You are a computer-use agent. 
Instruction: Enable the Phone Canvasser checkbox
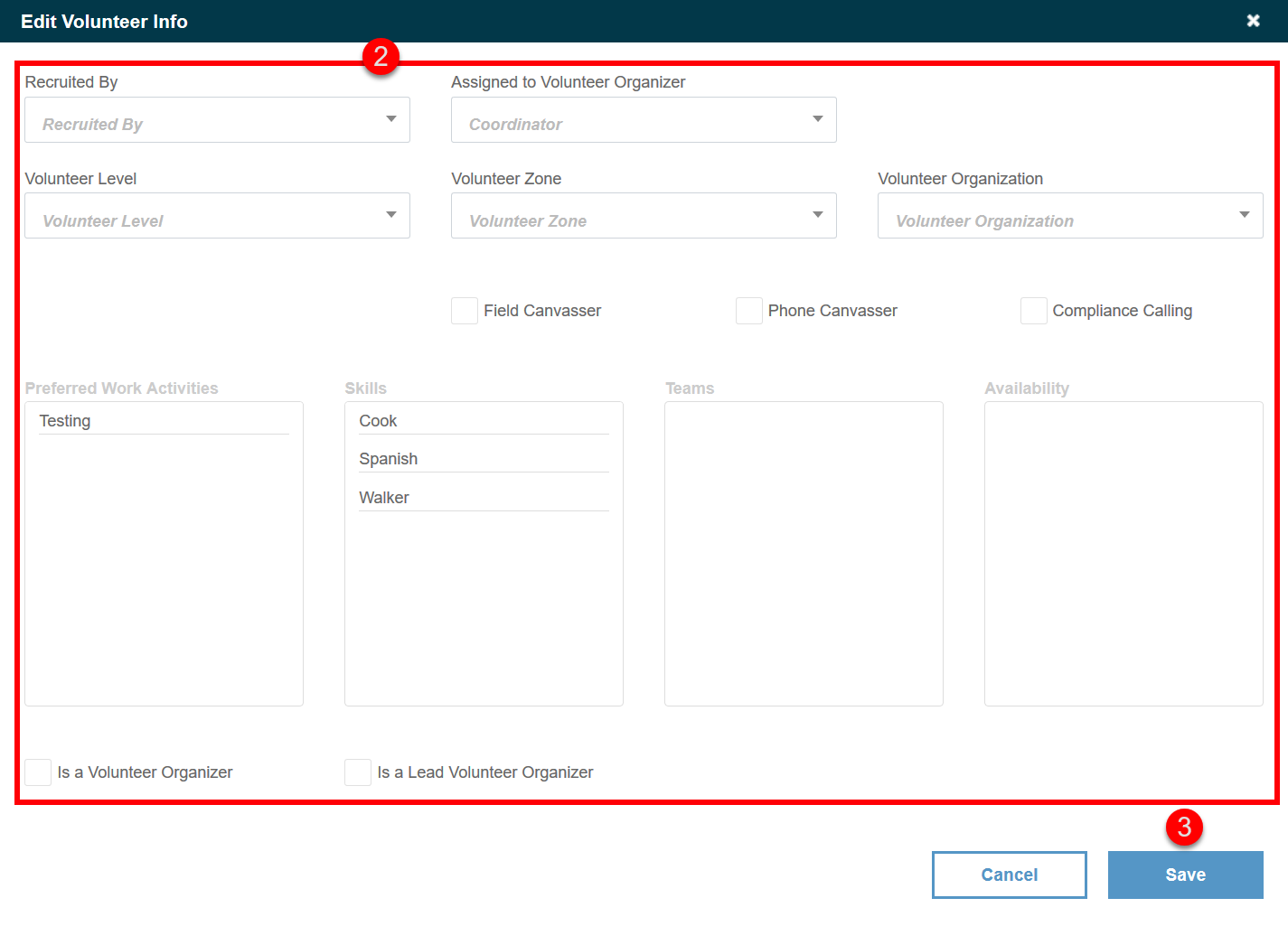[x=748, y=310]
